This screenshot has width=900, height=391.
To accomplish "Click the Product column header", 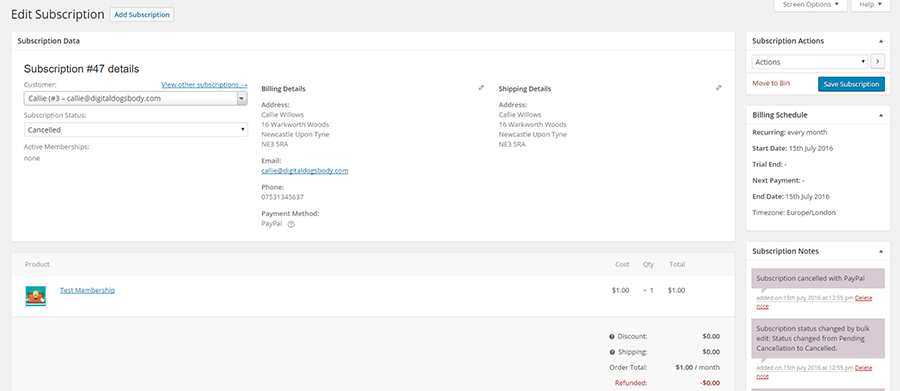I will pos(37,265).
